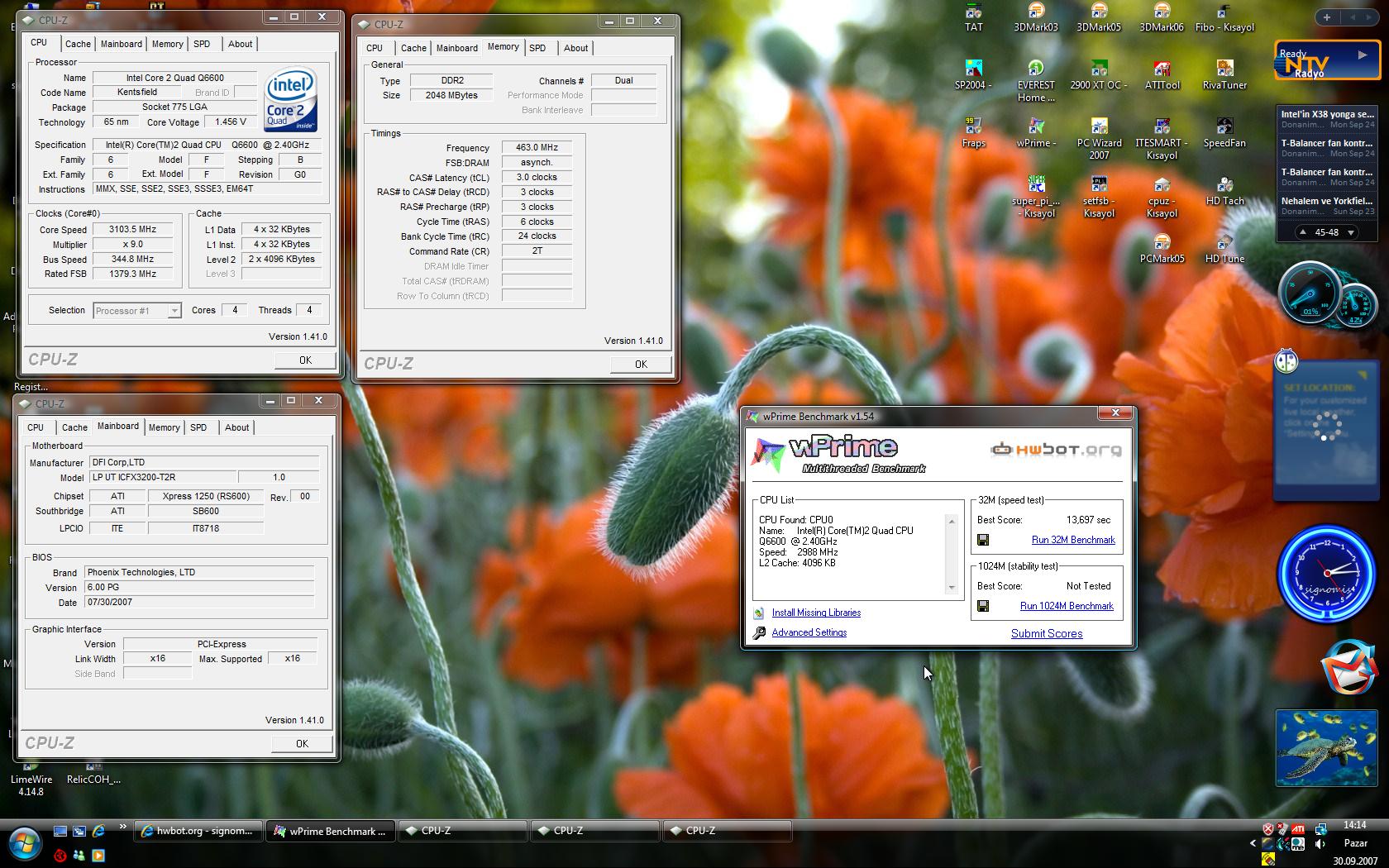Select the HD Tune desktop icon
Screen dimensions: 1389x868
[1224, 248]
